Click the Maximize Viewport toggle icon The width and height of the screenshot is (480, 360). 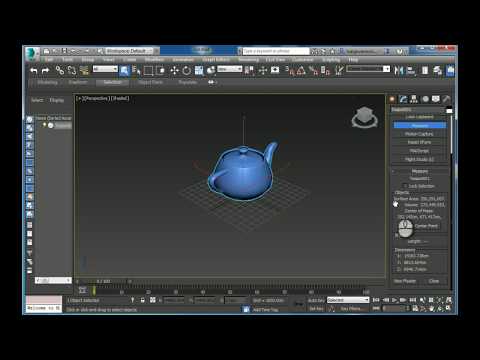tap(449, 308)
